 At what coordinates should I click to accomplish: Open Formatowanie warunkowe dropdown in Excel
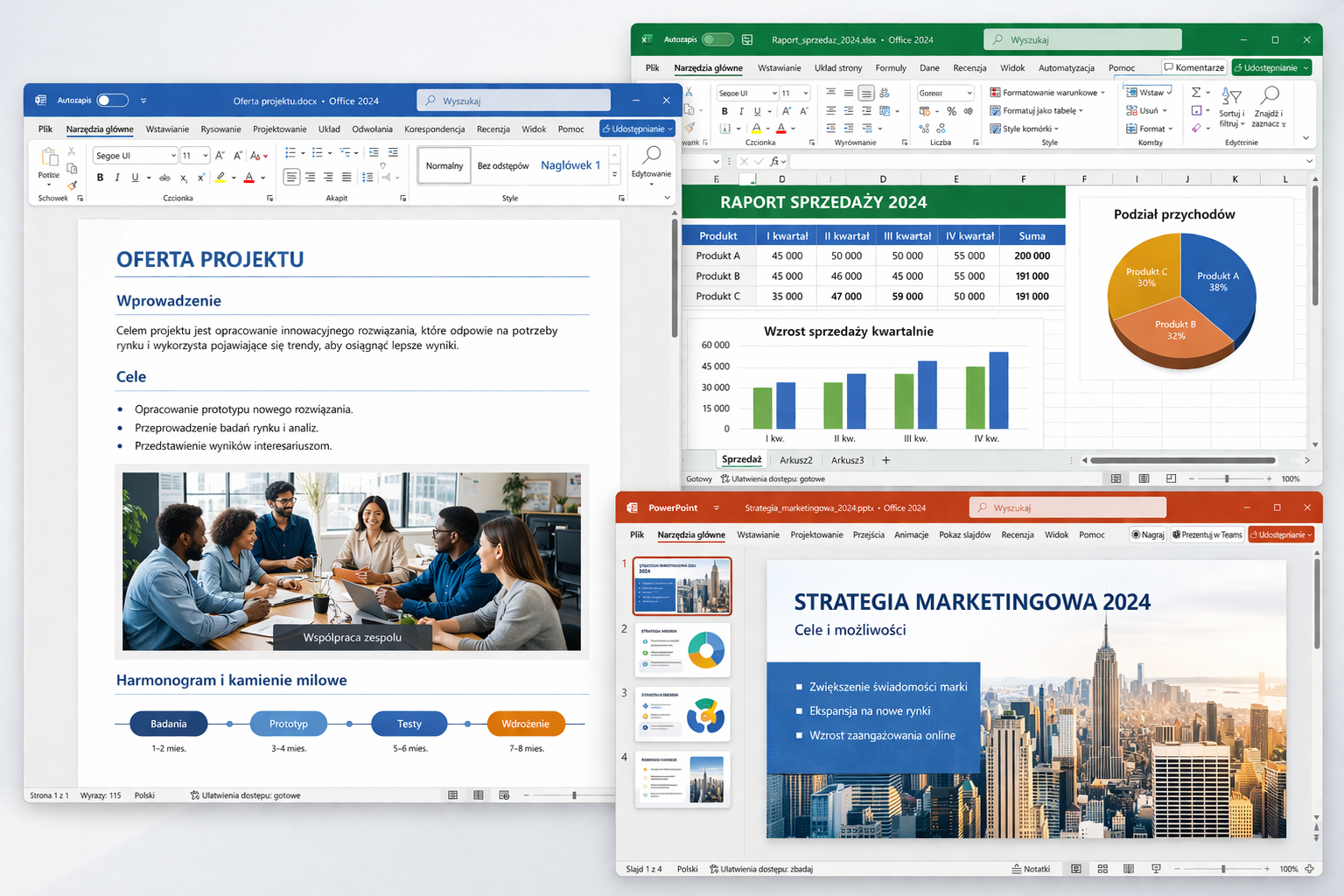[x=1047, y=92]
